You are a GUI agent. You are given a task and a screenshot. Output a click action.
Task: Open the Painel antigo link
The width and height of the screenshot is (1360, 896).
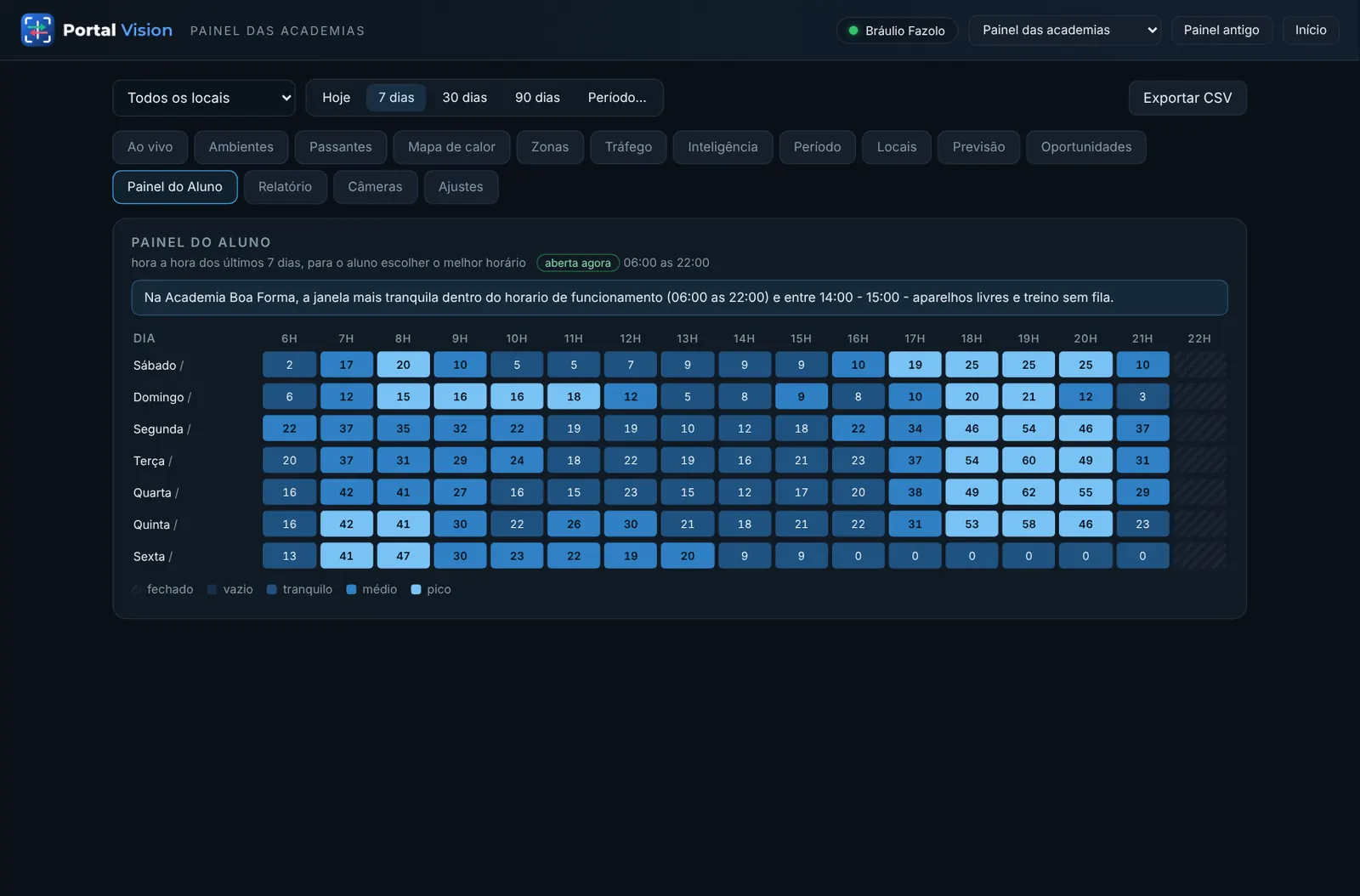1221,30
